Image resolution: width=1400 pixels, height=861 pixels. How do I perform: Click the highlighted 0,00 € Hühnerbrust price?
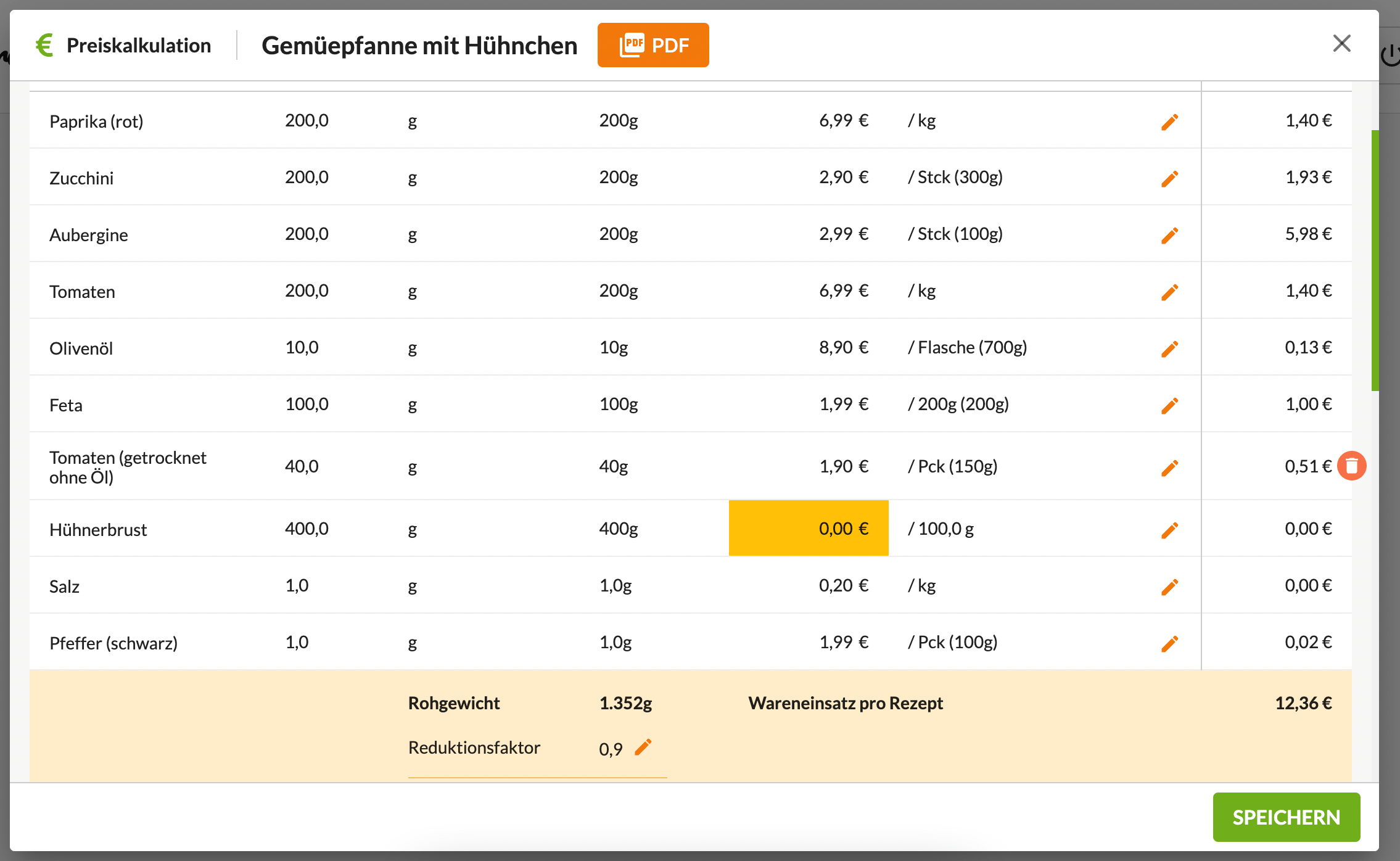(809, 528)
